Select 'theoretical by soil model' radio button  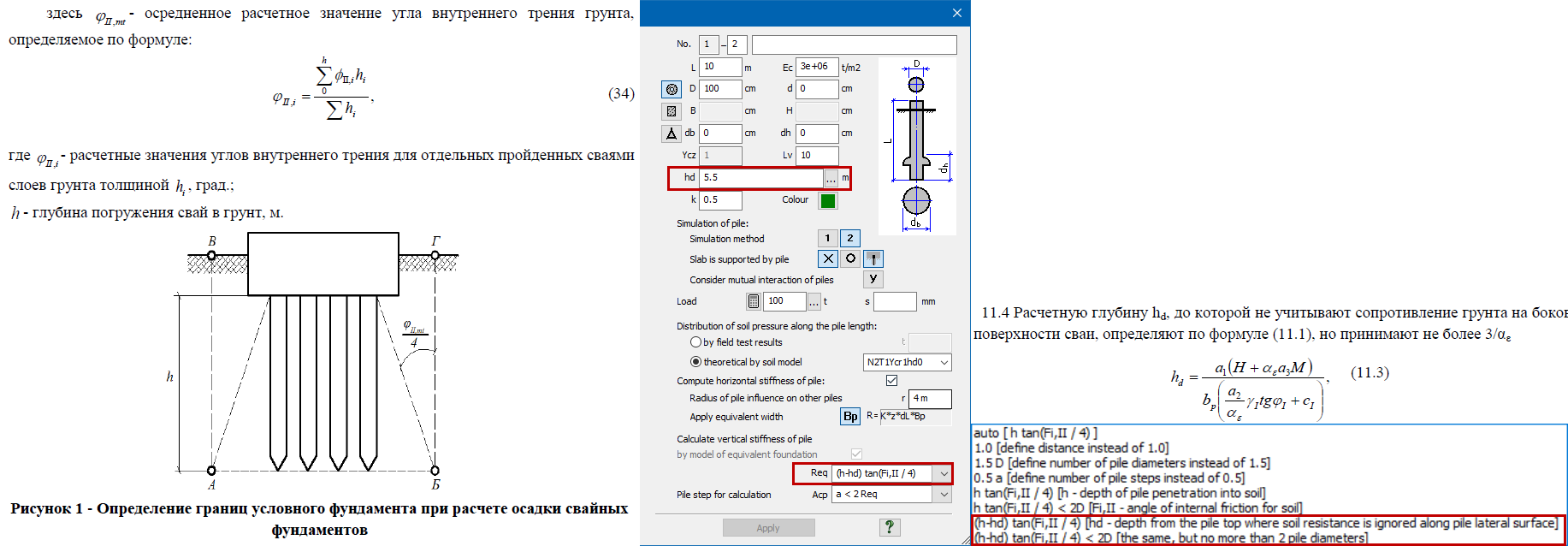(x=695, y=362)
